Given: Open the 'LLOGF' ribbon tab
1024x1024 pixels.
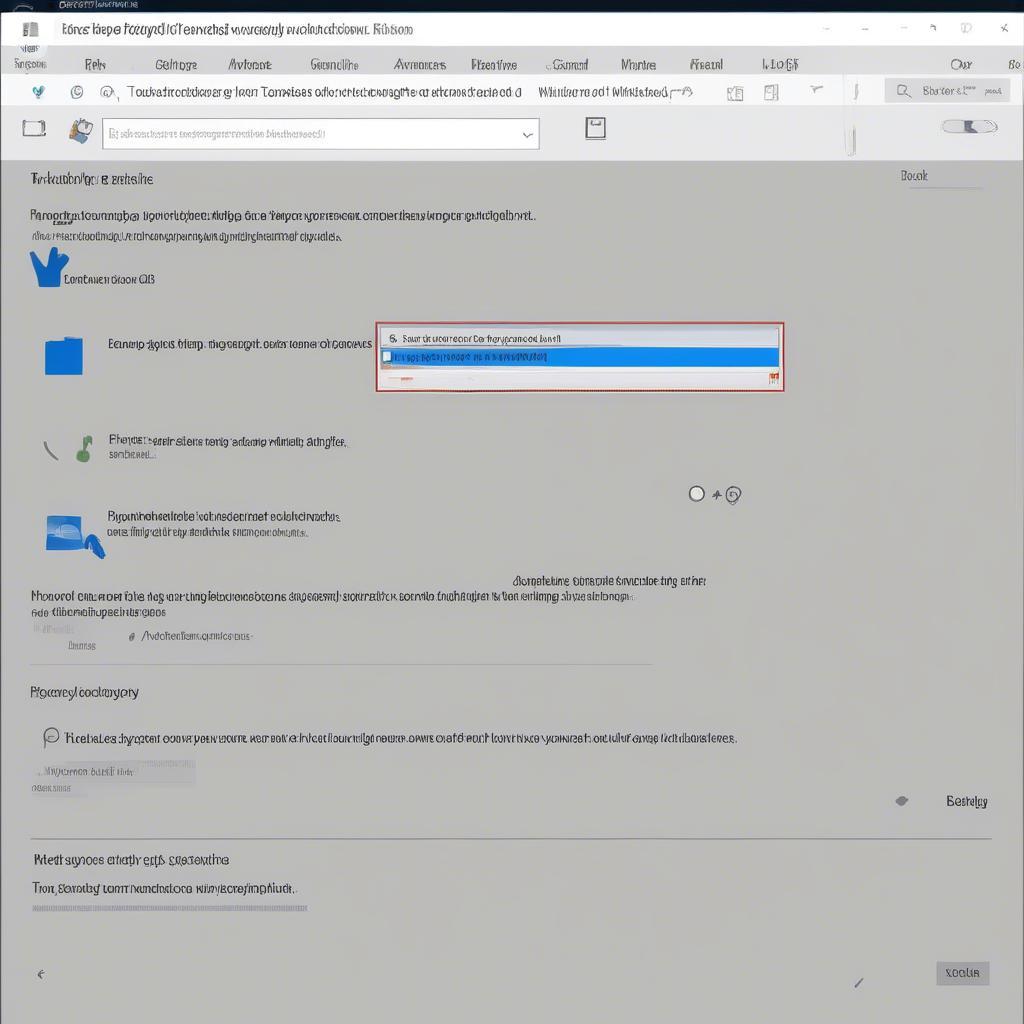Looking at the screenshot, I should pyautogui.click(x=780, y=64).
